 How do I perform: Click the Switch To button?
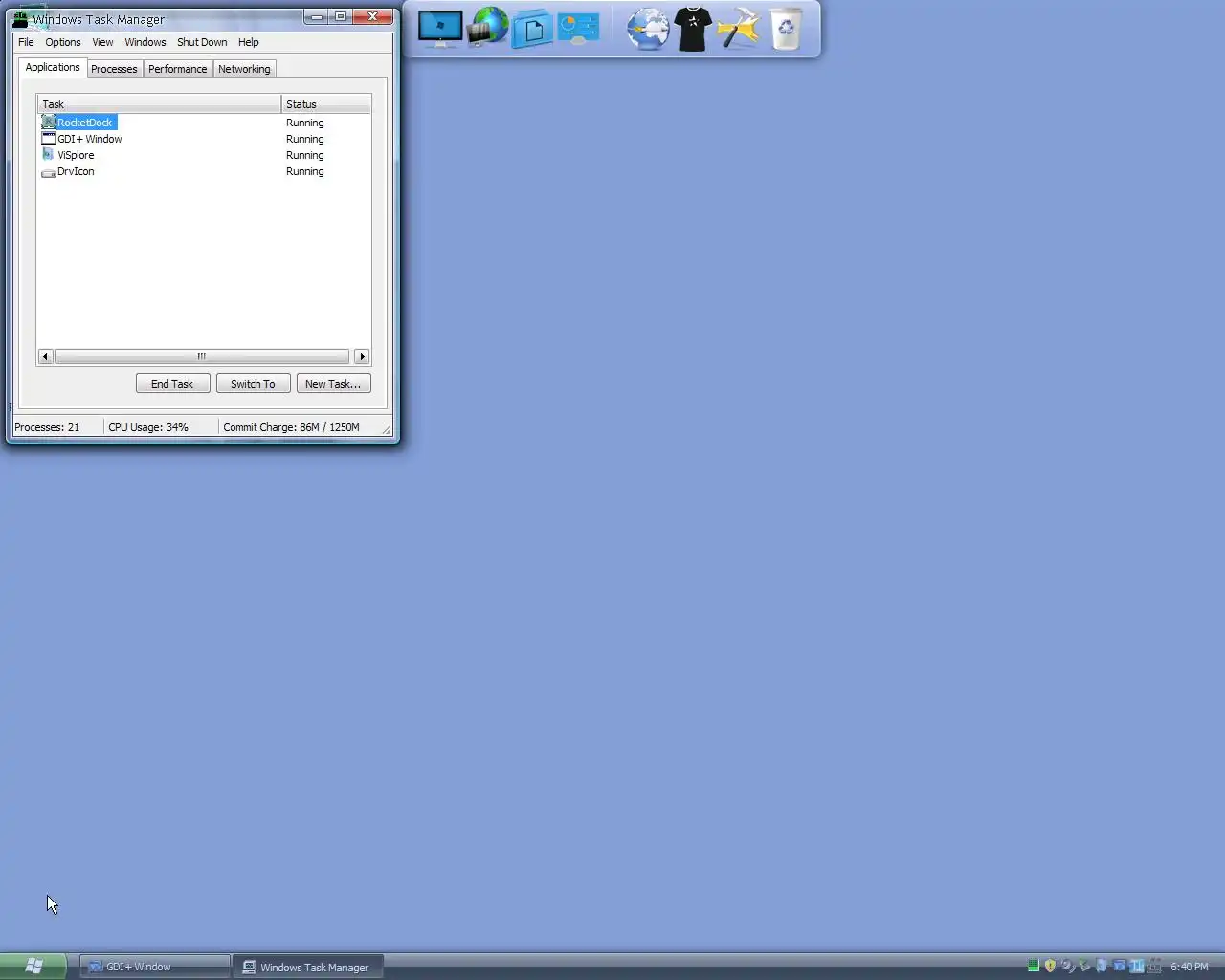click(x=253, y=384)
